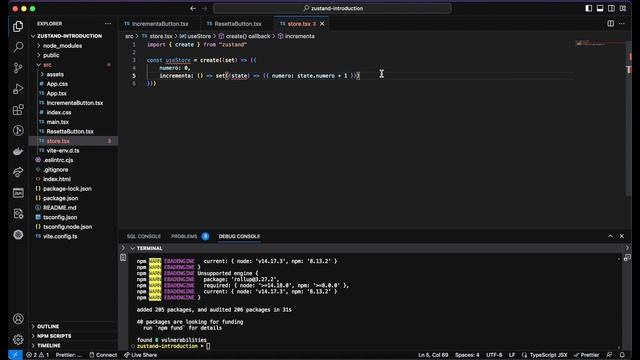The height and width of the screenshot is (360, 640).
Task: Open the SQL CONSOLE panel tab
Action: (144, 236)
